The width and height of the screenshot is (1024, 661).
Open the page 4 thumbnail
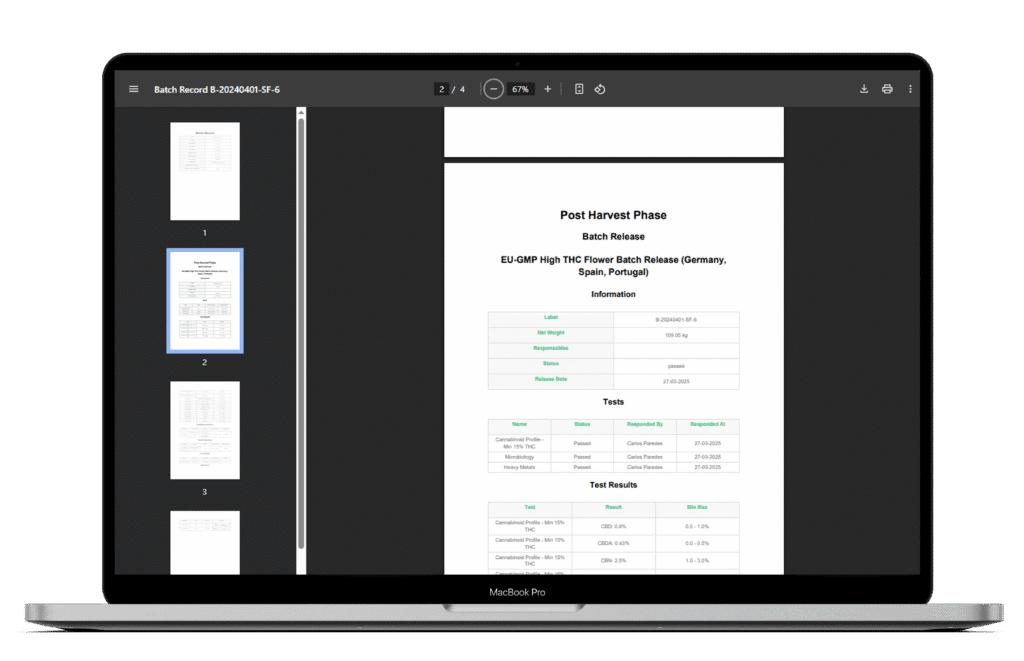205,541
